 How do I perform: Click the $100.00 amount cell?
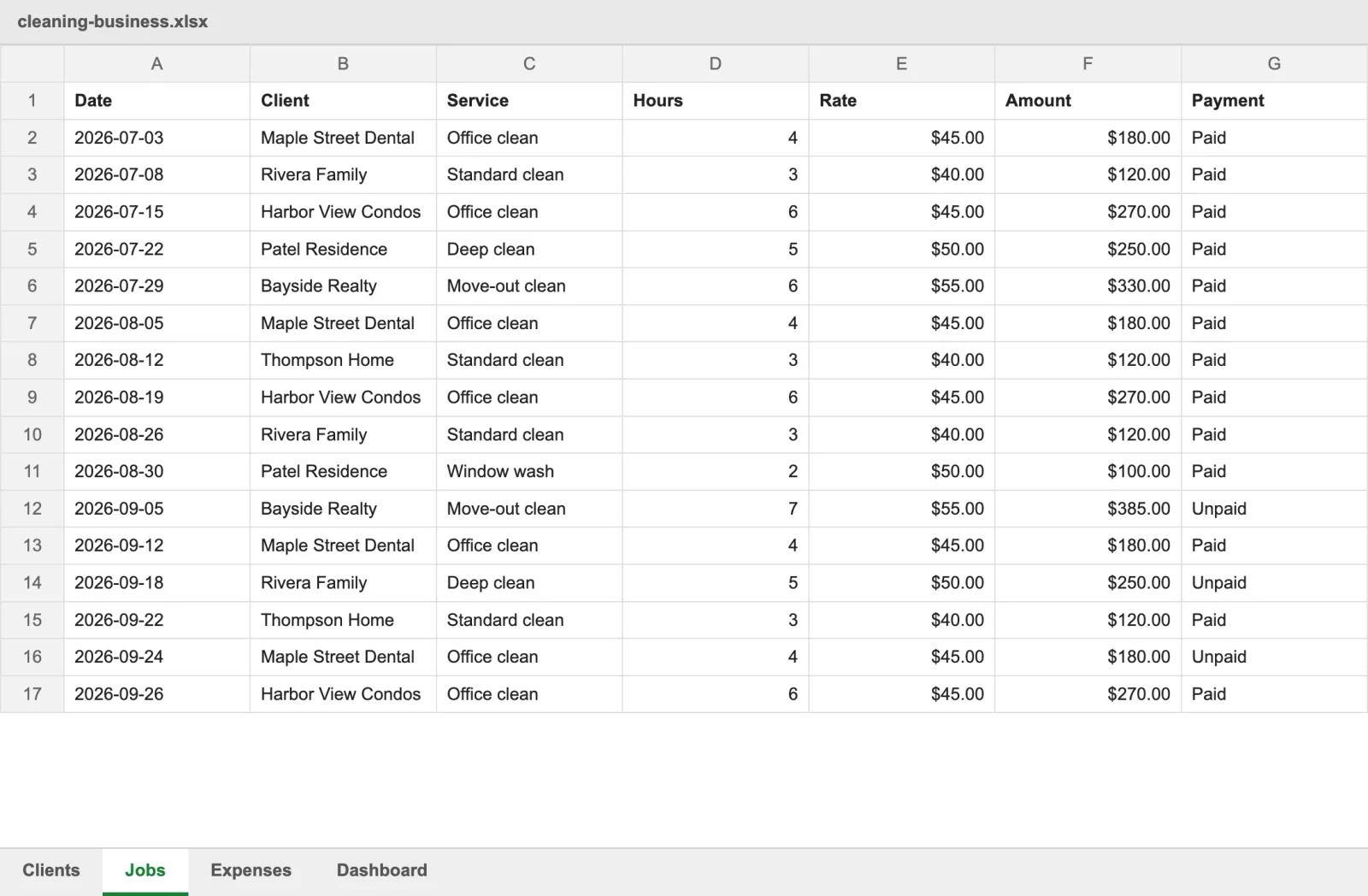coord(1088,471)
